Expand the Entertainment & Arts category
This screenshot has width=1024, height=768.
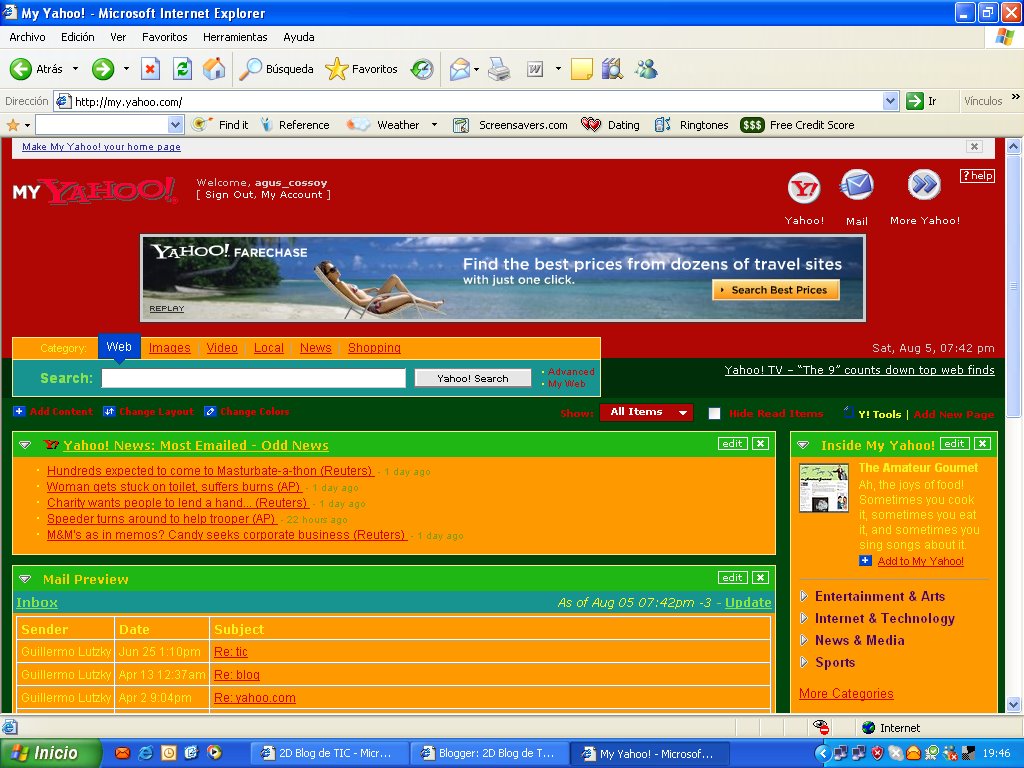(x=804, y=596)
